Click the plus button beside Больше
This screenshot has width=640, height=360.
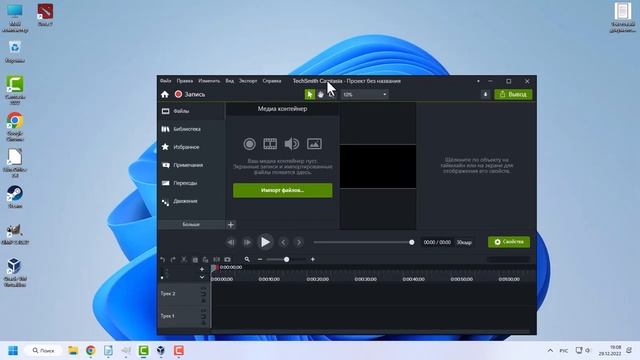click(231, 224)
